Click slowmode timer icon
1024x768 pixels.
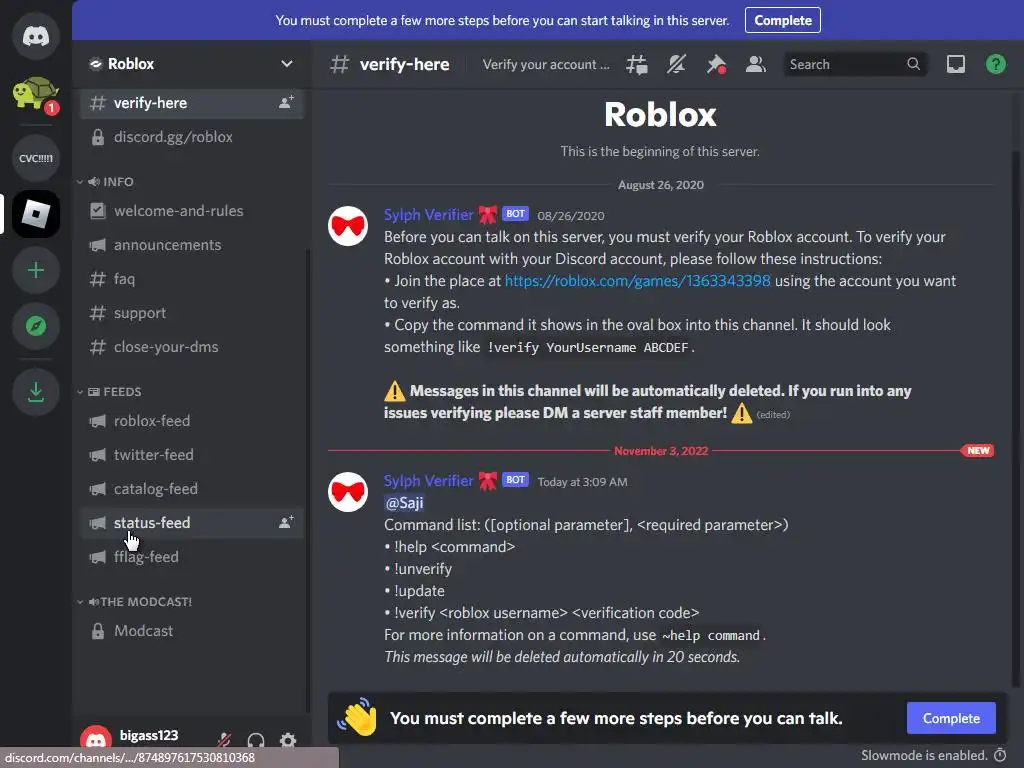(1000, 756)
